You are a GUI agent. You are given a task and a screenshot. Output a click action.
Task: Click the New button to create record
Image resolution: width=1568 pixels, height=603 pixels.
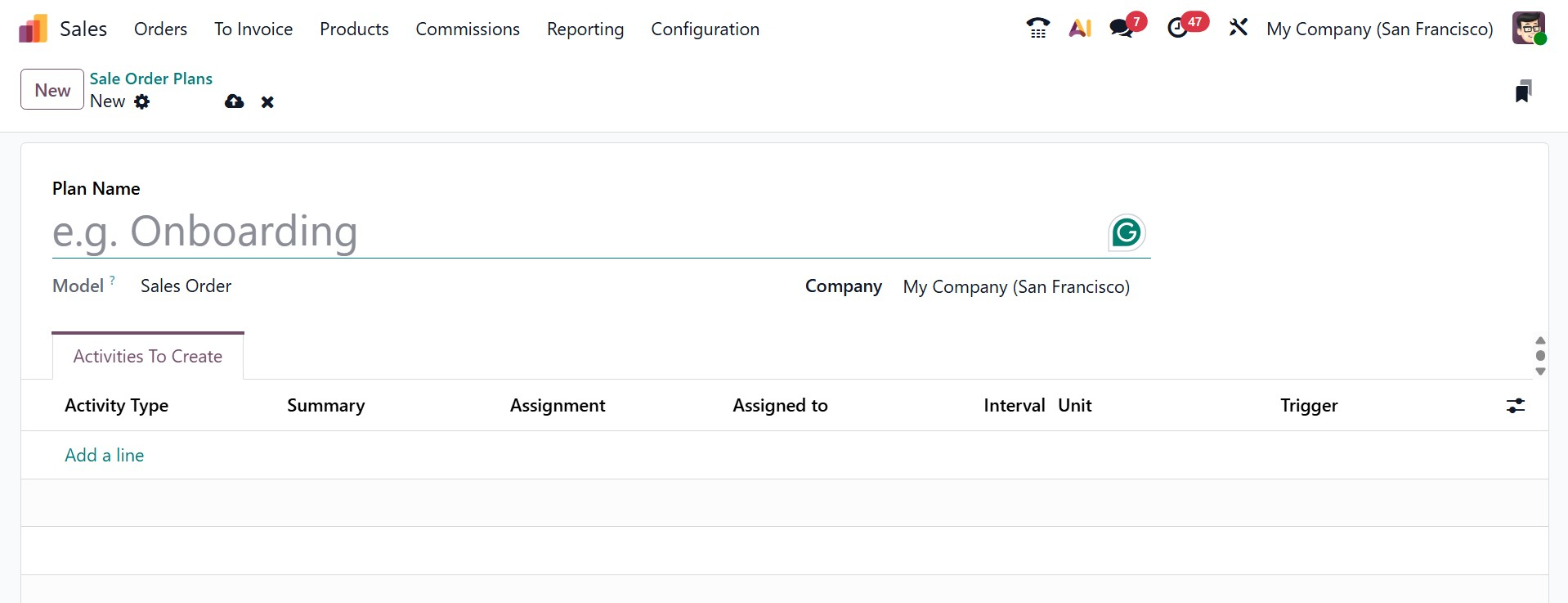(52, 90)
